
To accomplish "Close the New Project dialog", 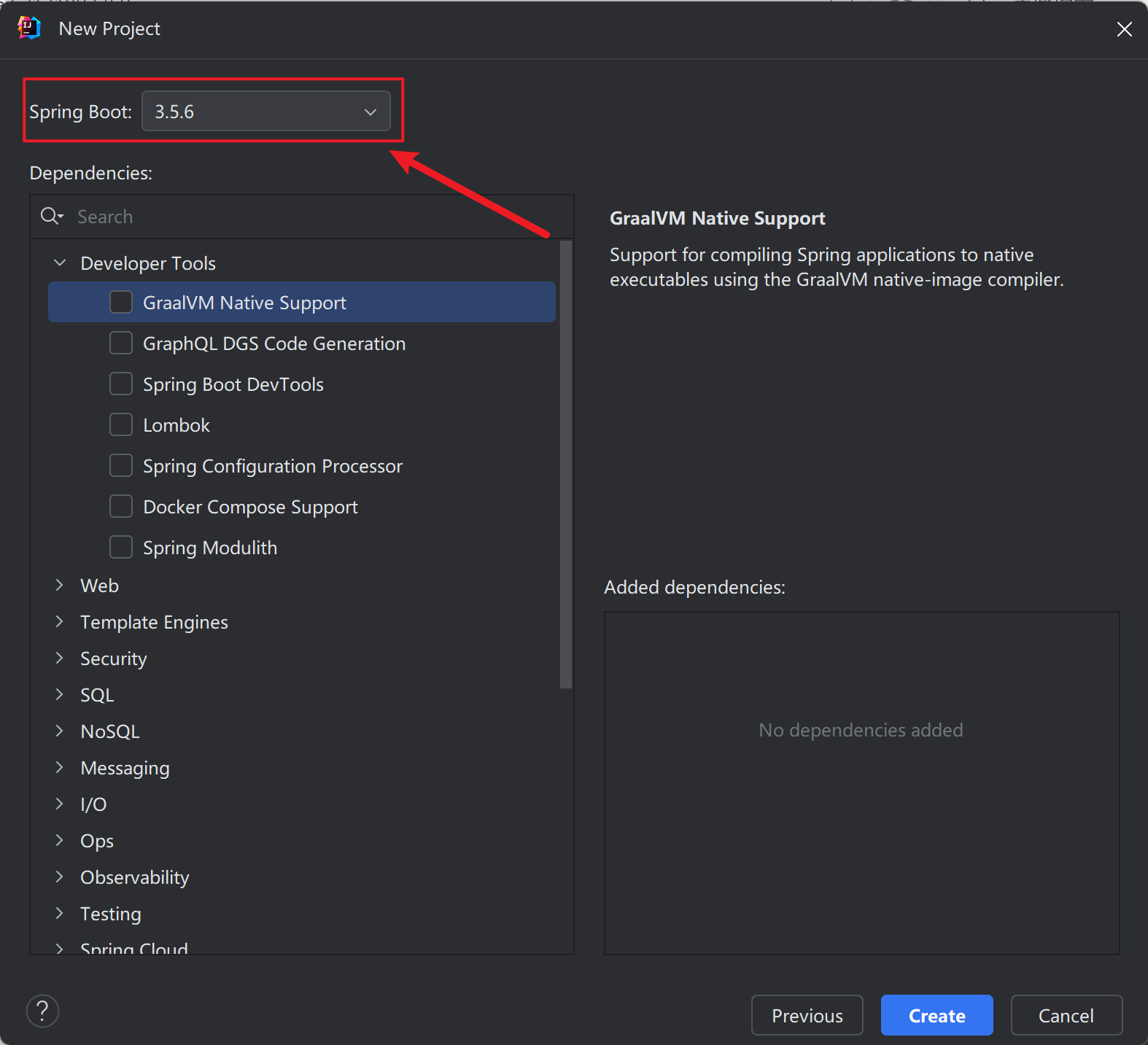I will click(x=1124, y=28).
